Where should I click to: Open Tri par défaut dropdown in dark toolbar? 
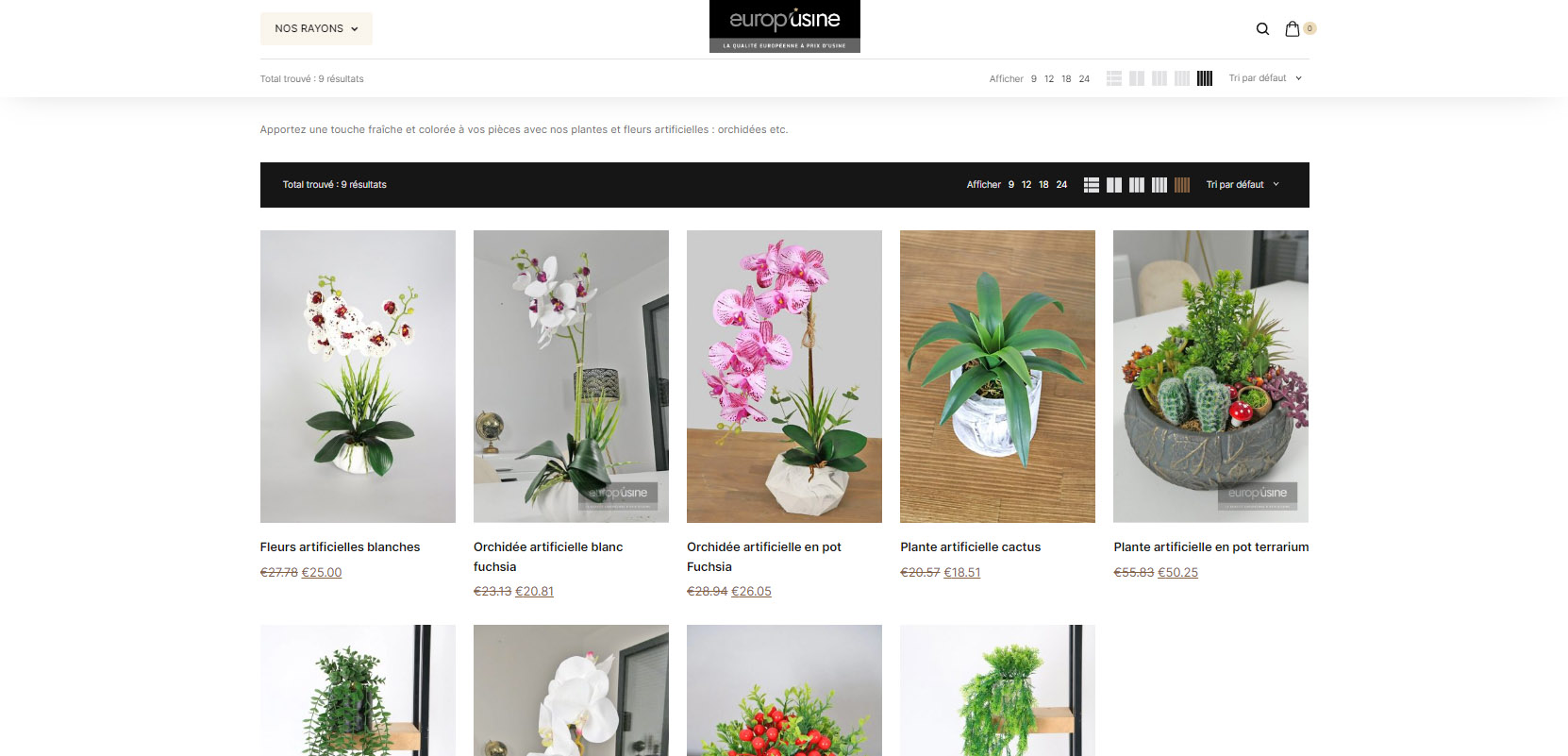click(x=1243, y=185)
